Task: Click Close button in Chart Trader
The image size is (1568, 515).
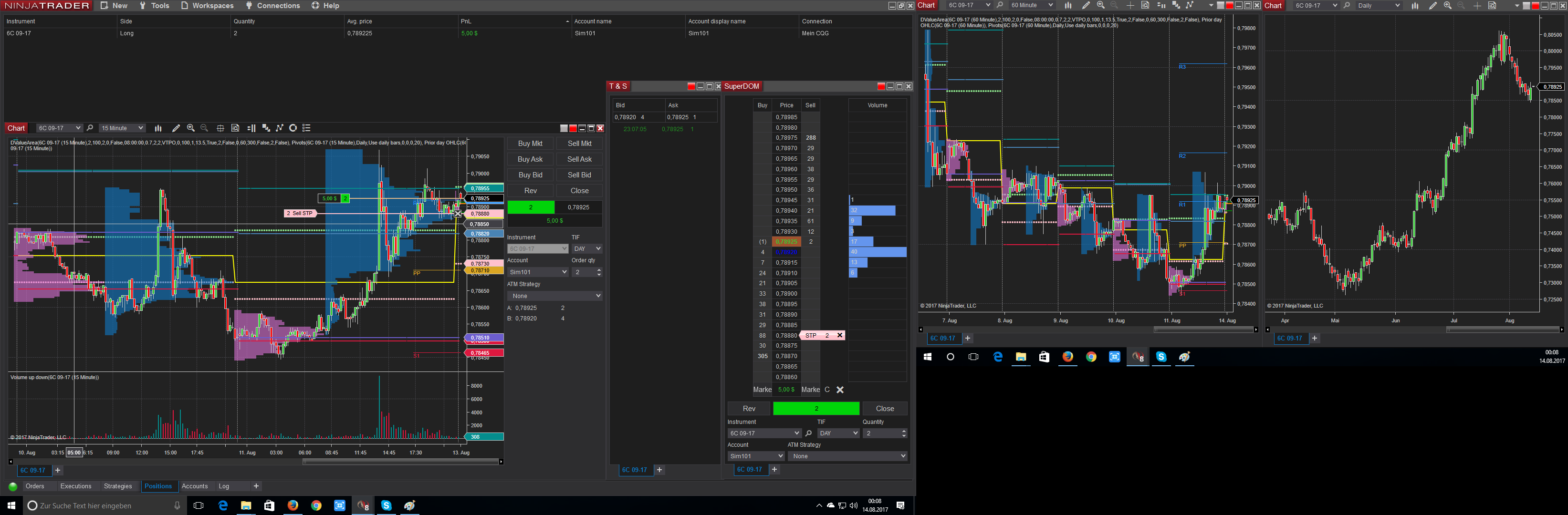Action: pos(579,191)
